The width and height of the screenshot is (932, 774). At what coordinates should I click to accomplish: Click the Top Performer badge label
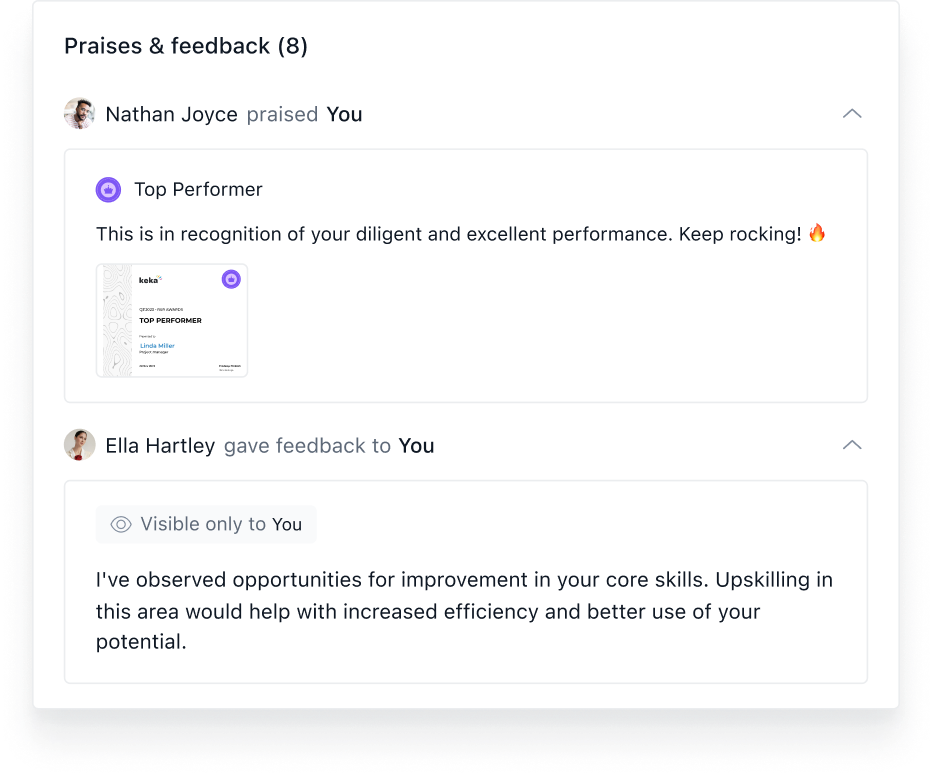click(x=198, y=189)
